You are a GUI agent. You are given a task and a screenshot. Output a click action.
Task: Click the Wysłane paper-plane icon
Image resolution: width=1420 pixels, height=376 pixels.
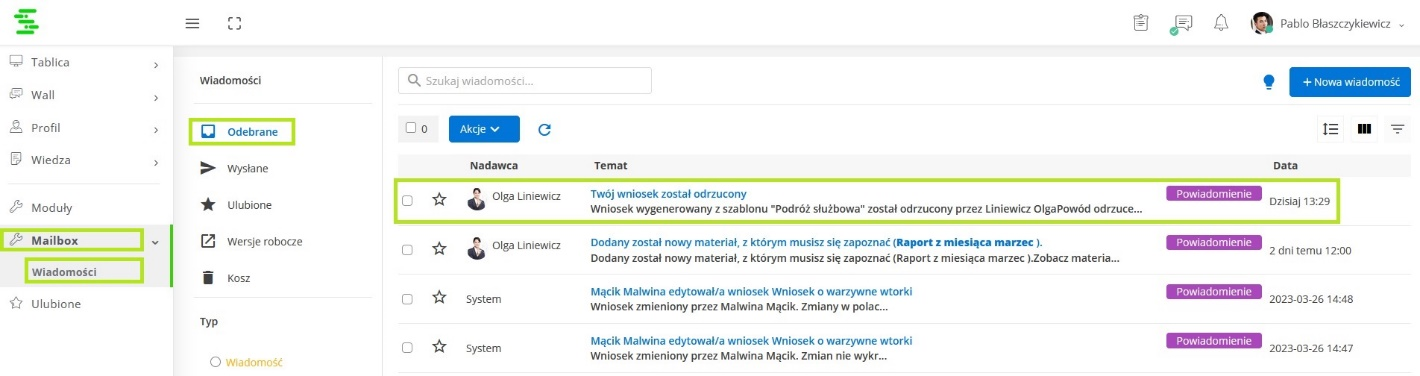click(x=208, y=168)
